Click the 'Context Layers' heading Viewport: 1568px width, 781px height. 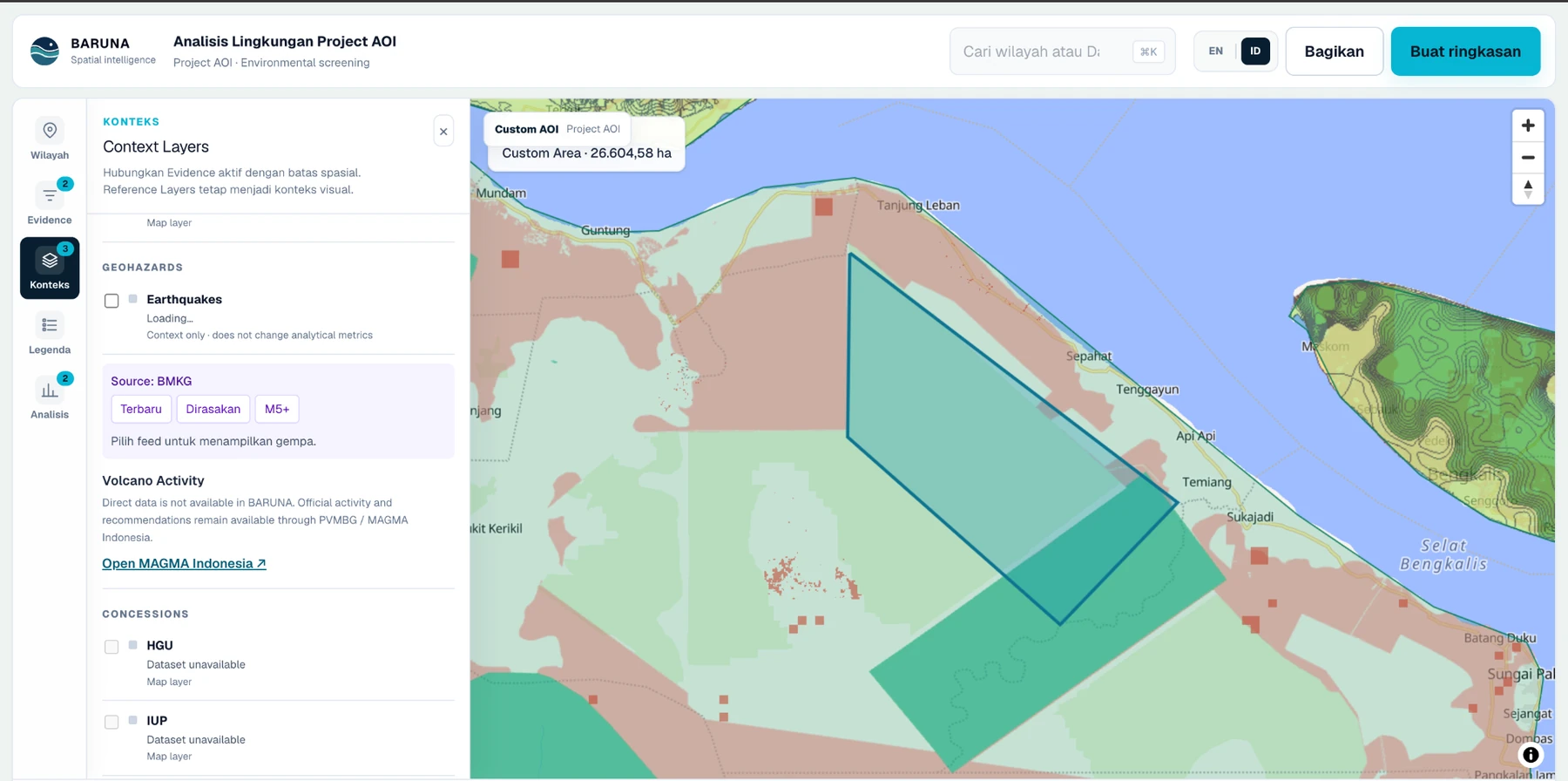click(156, 146)
